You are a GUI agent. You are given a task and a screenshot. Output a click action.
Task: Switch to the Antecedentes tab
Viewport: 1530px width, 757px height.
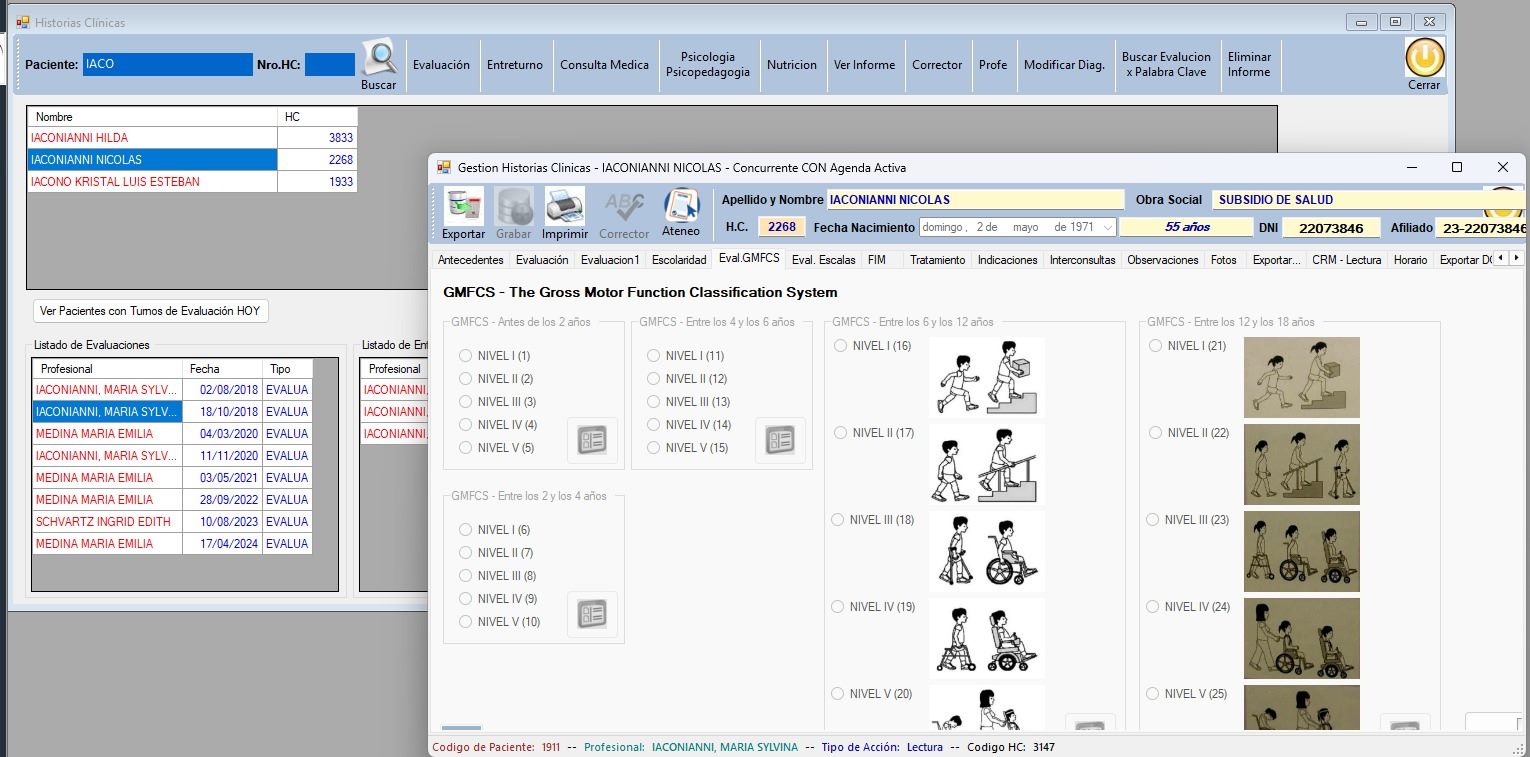[x=470, y=260]
